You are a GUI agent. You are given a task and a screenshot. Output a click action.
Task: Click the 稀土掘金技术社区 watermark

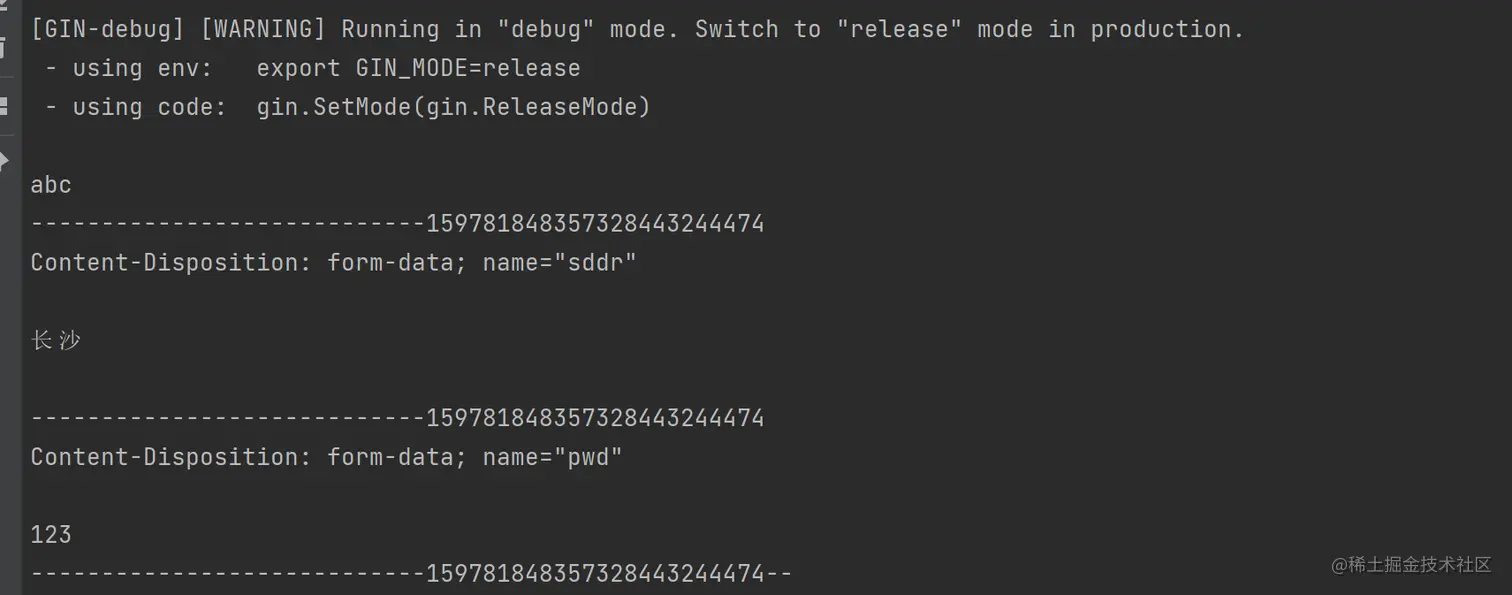click(x=1411, y=565)
